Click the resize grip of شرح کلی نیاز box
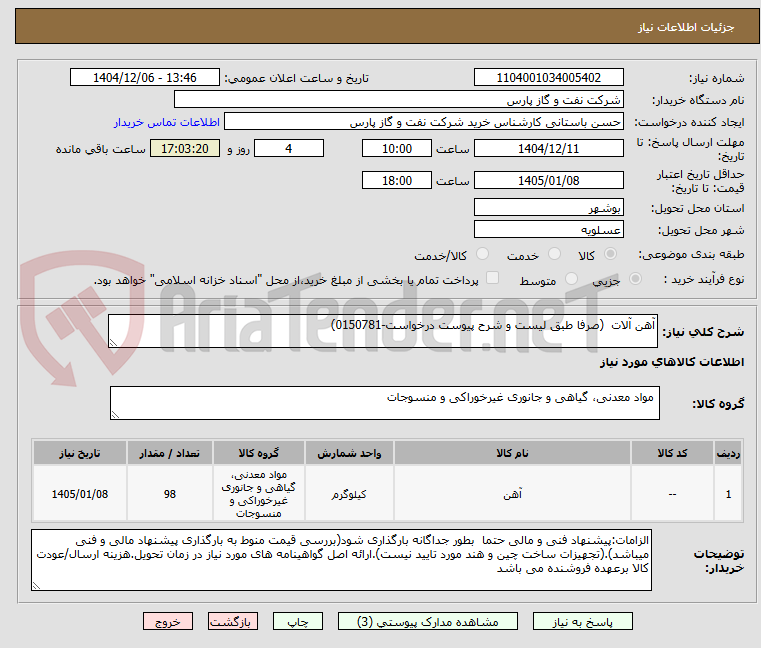The image size is (761, 648). 114,342
